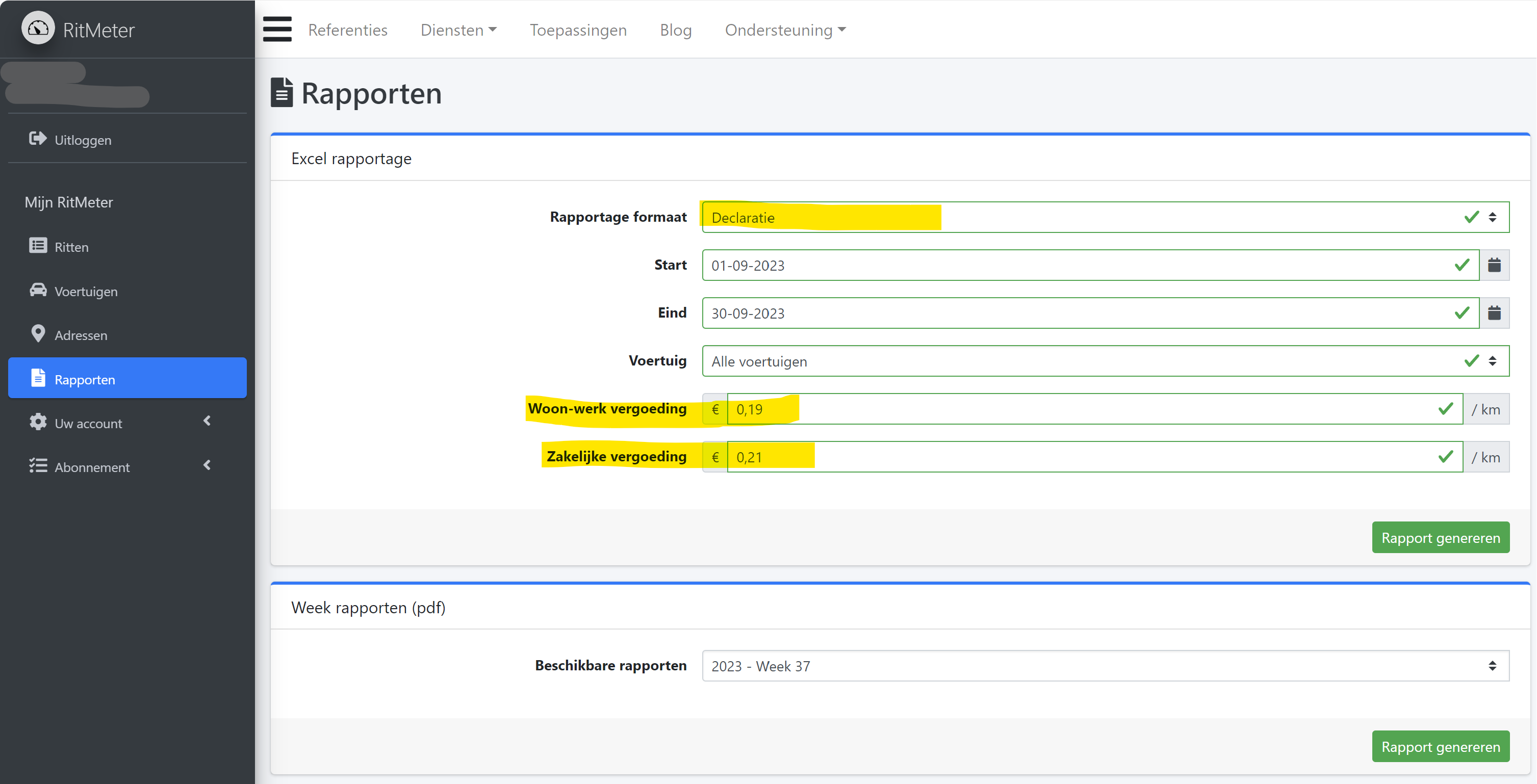Open the Toepassingen page
Viewport: 1537px width, 784px height.
(578, 30)
